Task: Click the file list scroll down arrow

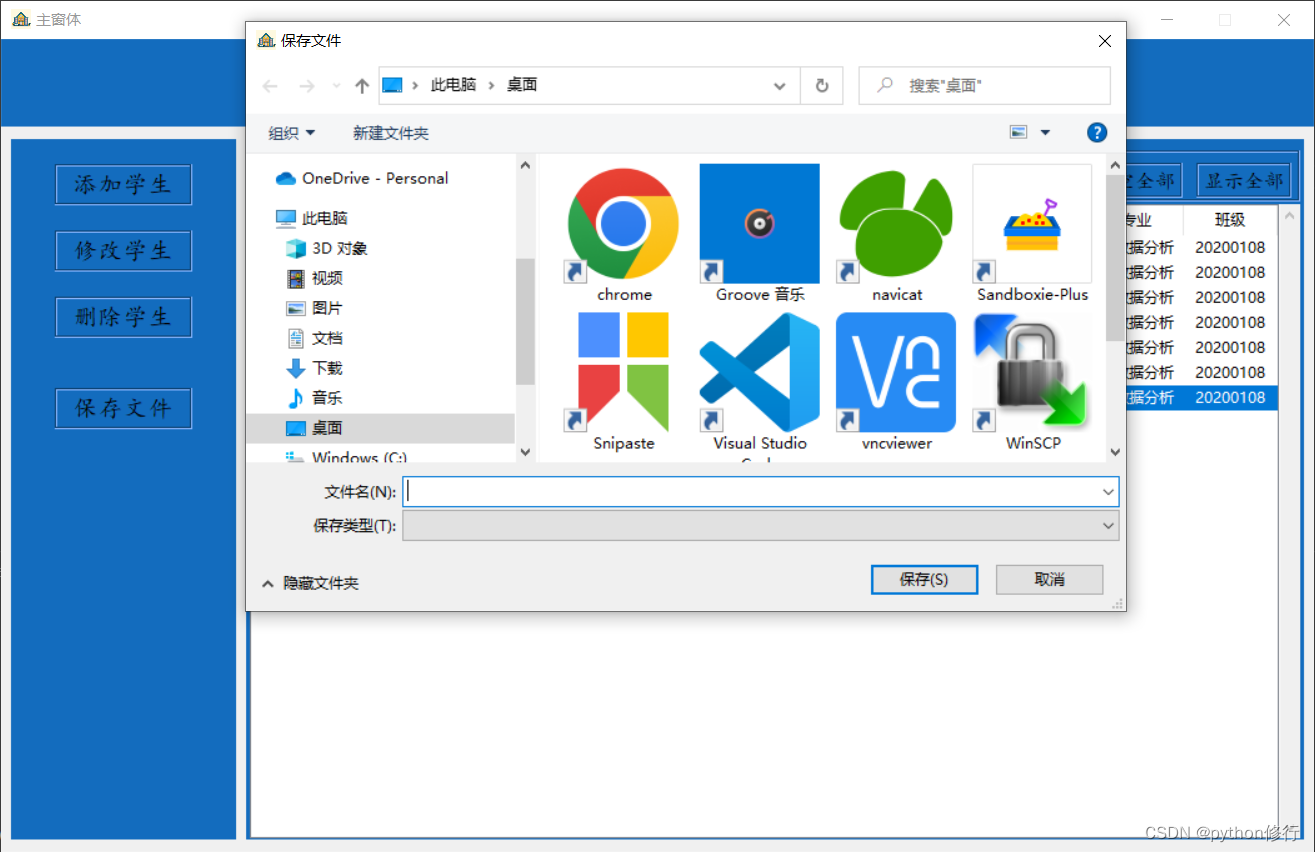Action: click(1115, 452)
